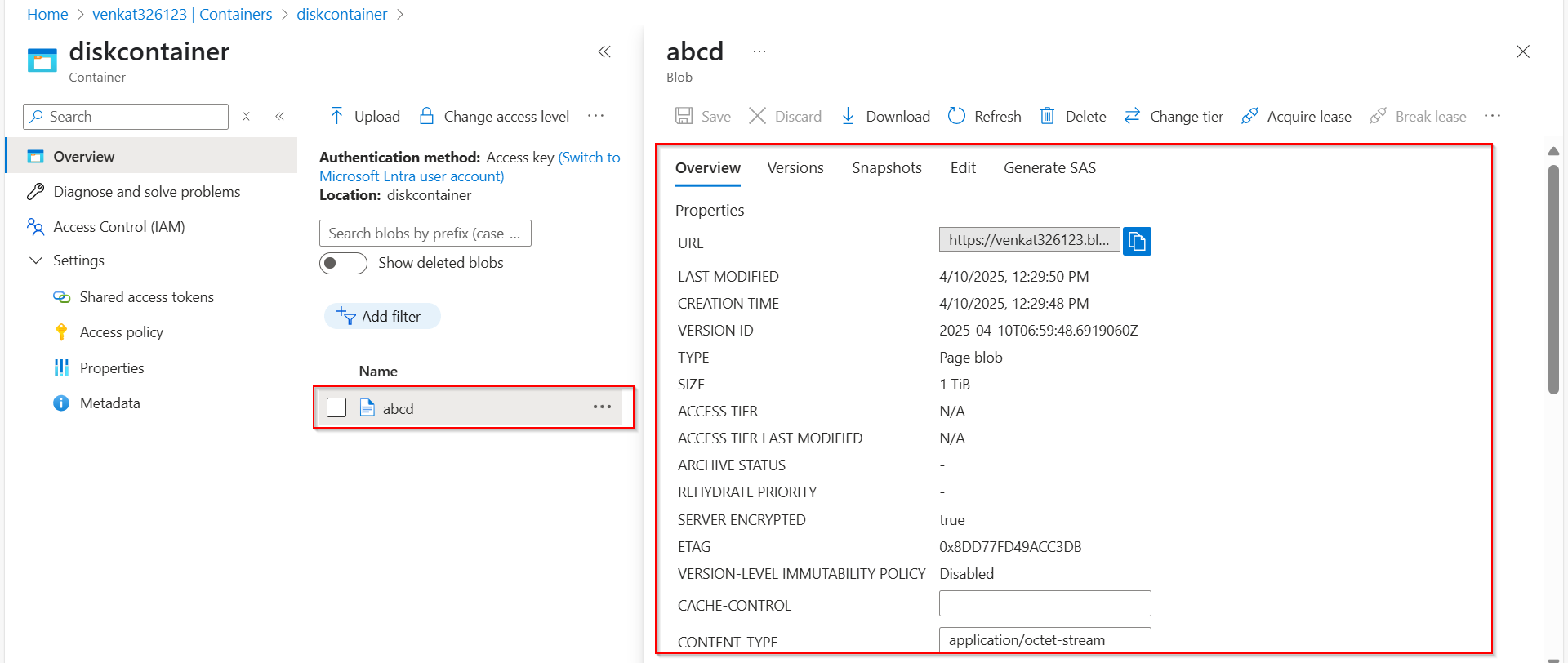Open blob toolbar more options ellipsis
The image size is (1568, 663).
[x=1493, y=116]
